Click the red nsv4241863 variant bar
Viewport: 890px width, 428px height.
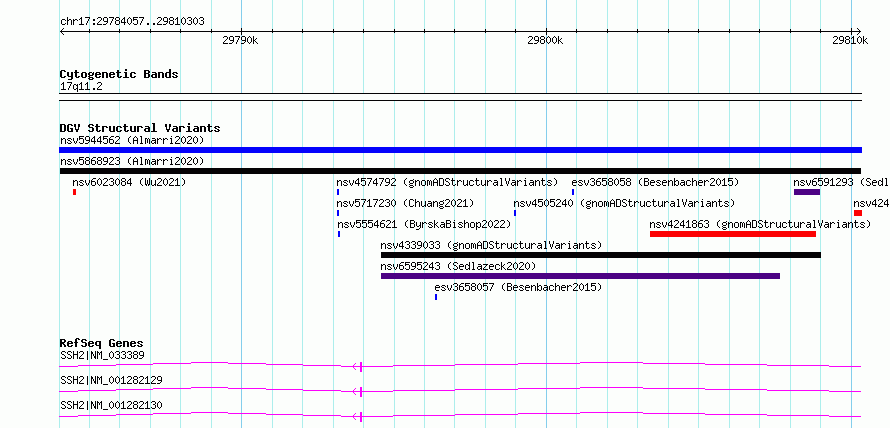pyautogui.click(x=733, y=234)
